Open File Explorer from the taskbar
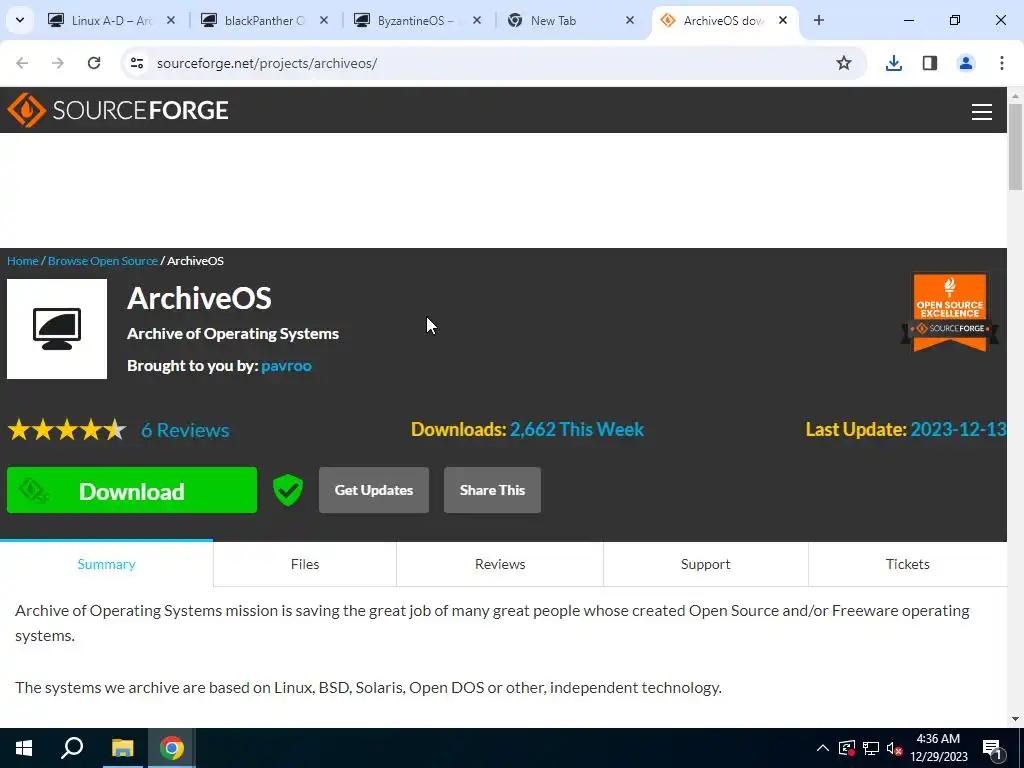 tap(122, 748)
